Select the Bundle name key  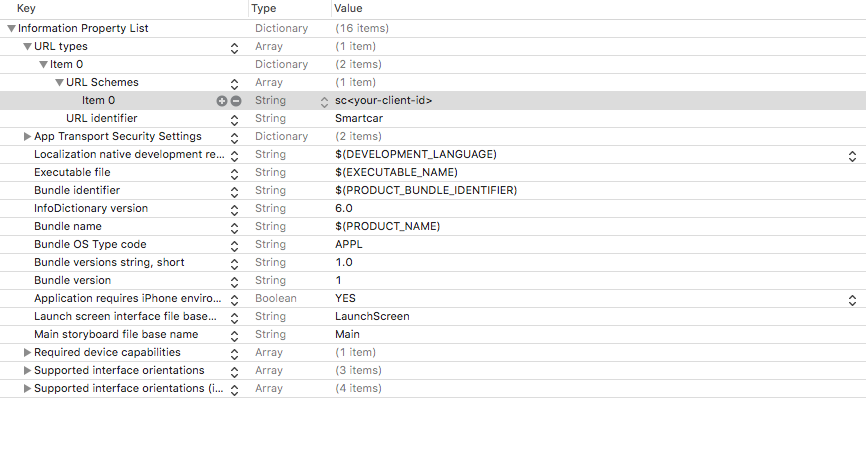point(67,226)
